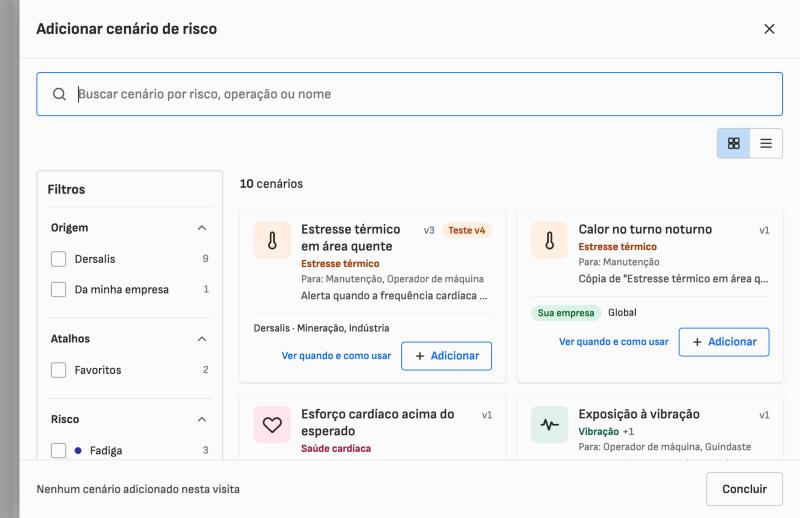Select the Exposição à vibração title

point(639,414)
